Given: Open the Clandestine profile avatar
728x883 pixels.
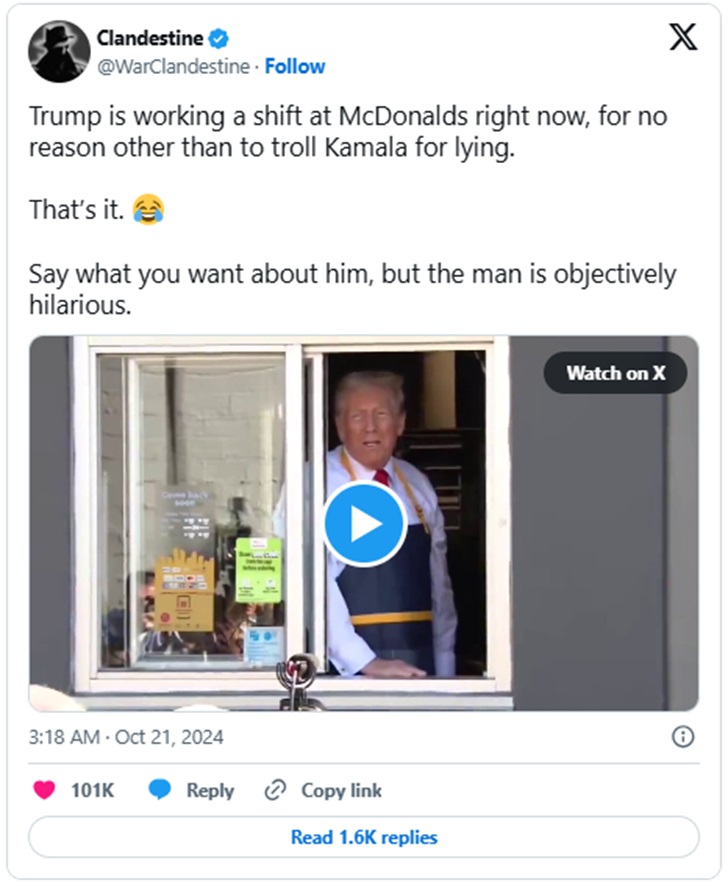Looking at the screenshot, I should point(59,51).
